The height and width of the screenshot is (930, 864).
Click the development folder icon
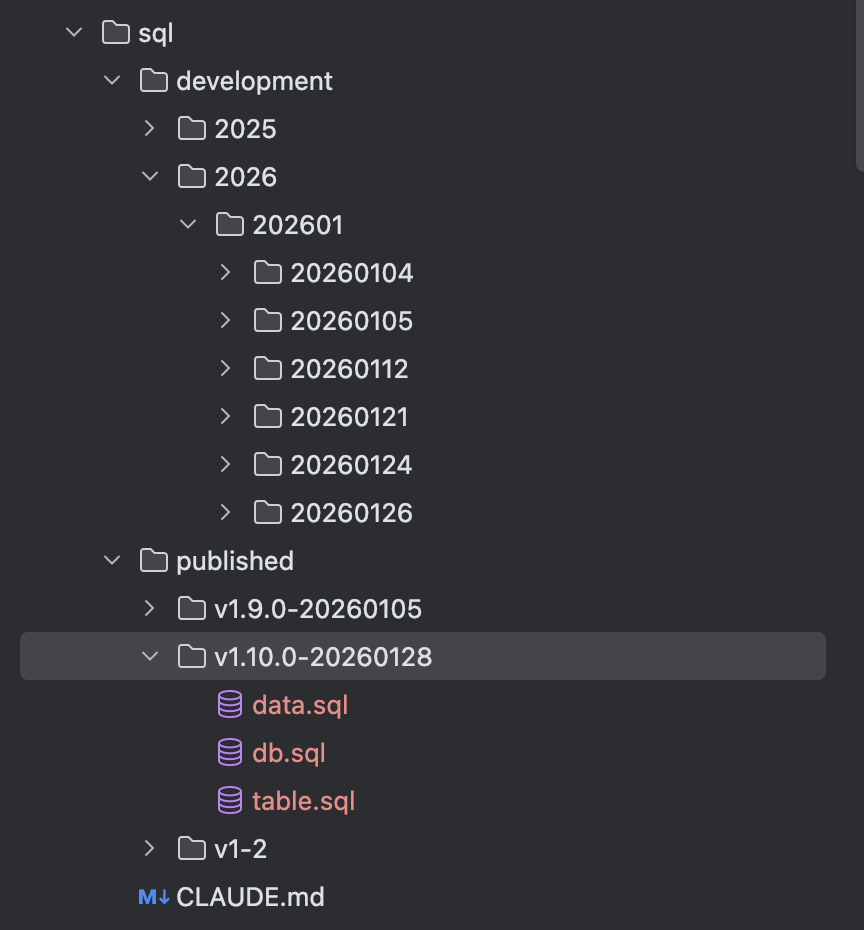(154, 81)
